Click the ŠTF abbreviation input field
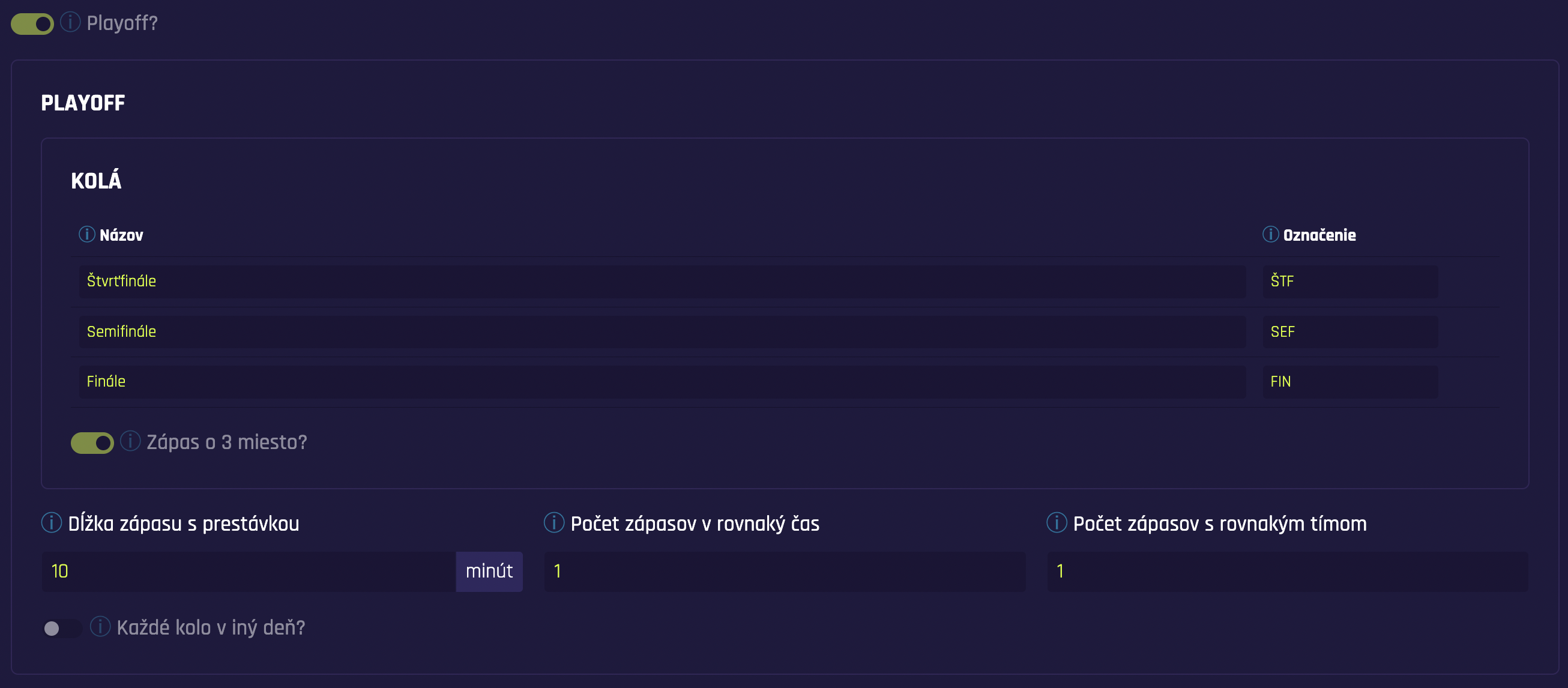1568x688 pixels. click(x=1349, y=282)
